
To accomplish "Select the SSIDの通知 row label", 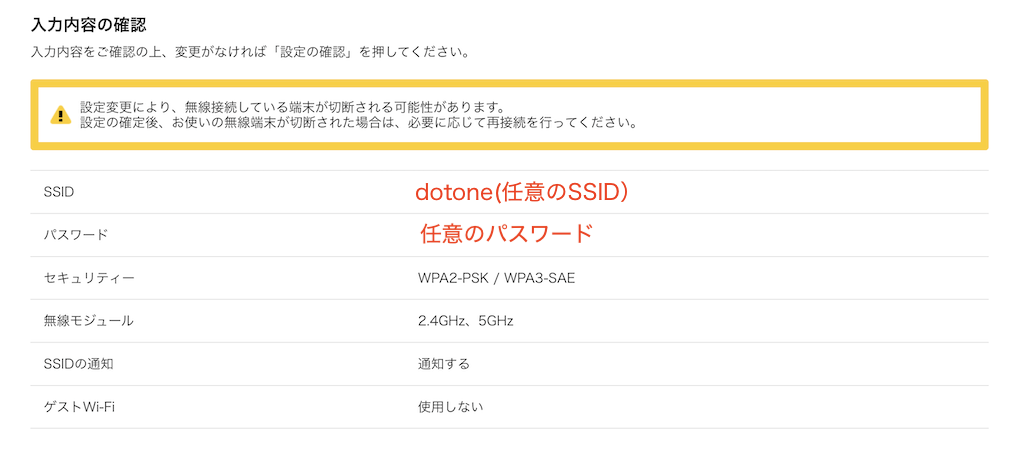I will coord(78,363).
